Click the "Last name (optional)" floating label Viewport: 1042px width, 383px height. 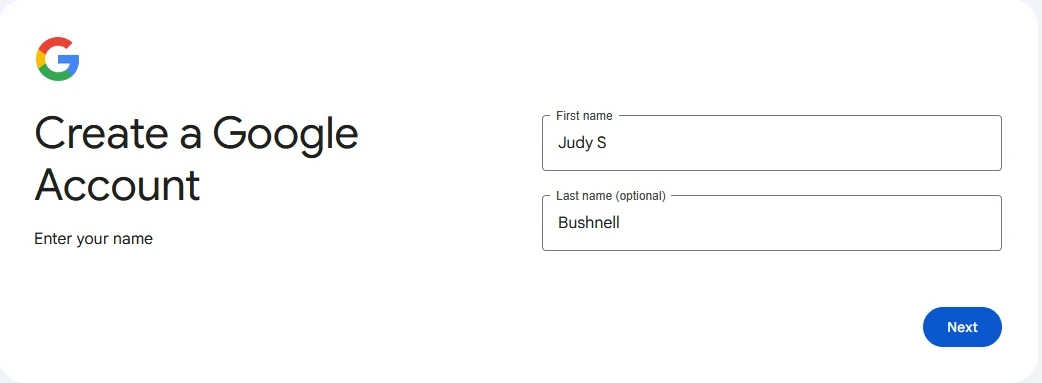coord(611,196)
